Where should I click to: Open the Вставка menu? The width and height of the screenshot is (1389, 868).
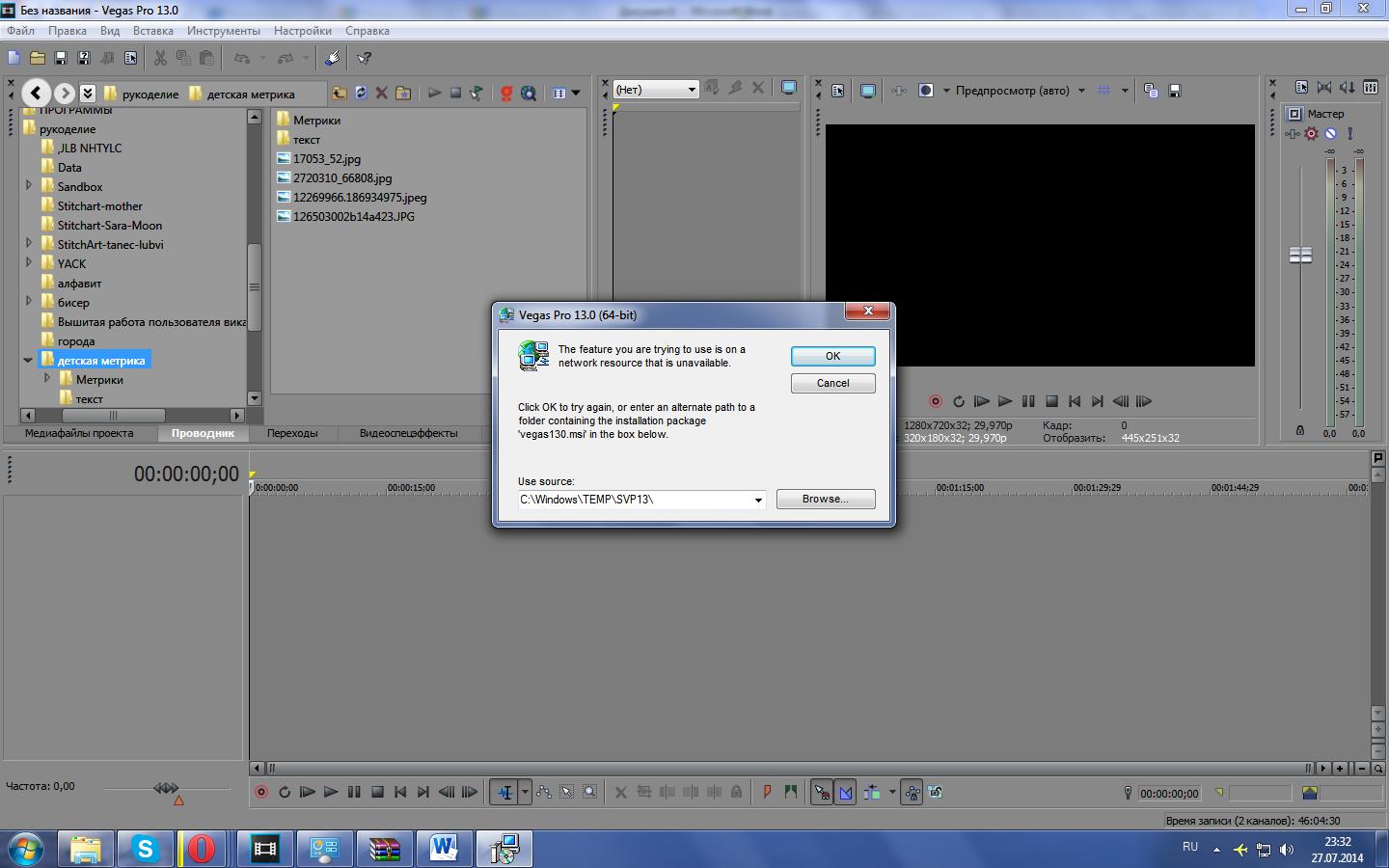click(153, 31)
